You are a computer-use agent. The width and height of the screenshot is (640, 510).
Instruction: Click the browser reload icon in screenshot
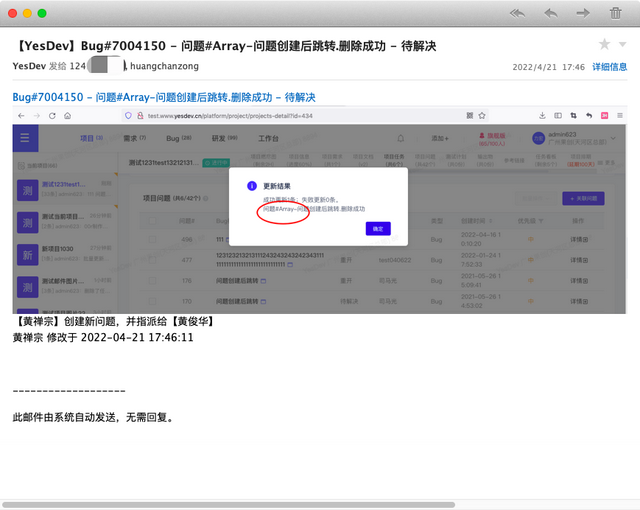pos(52,116)
